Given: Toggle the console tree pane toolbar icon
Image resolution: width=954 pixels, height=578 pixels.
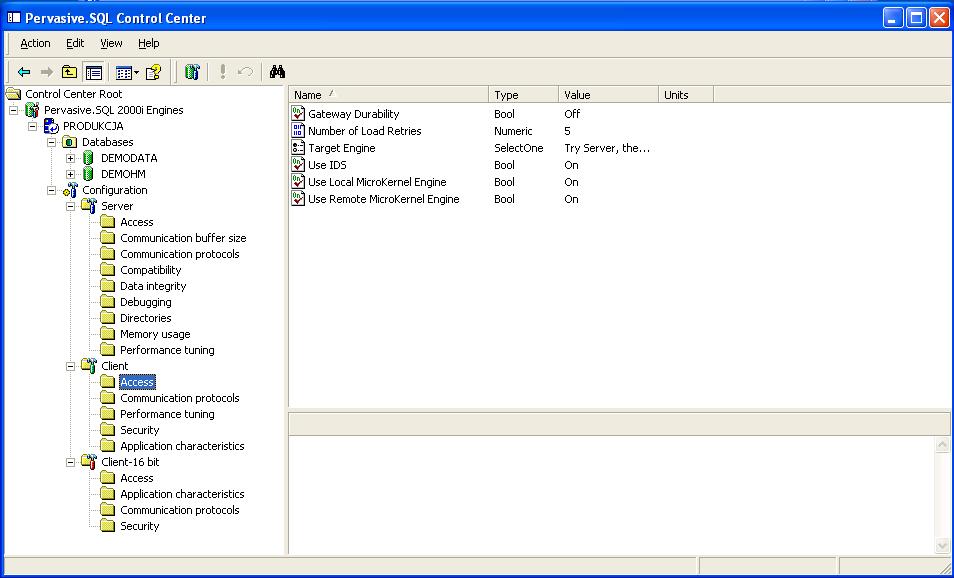Looking at the screenshot, I should [x=94, y=72].
